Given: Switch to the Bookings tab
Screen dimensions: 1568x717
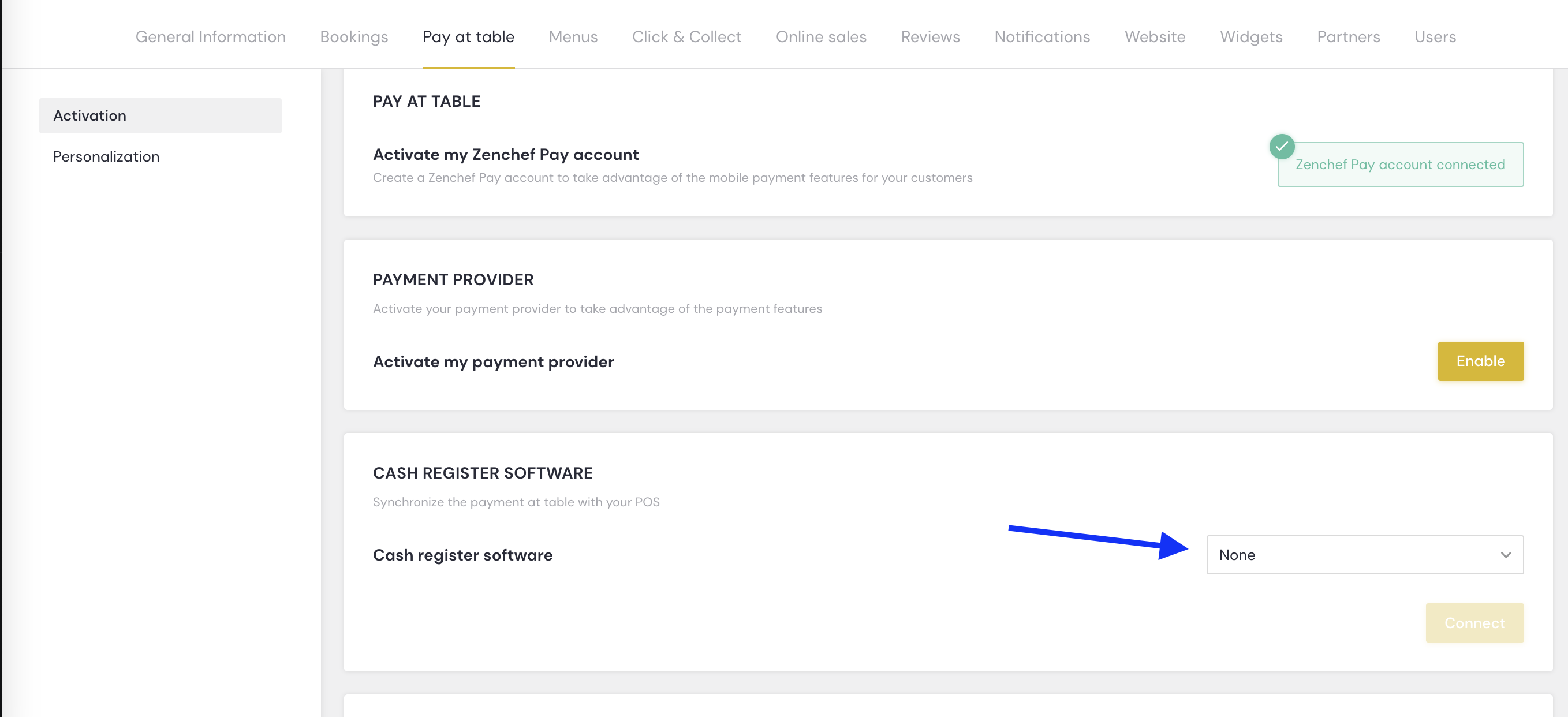Looking at the screenshot, I should [354, 36].
